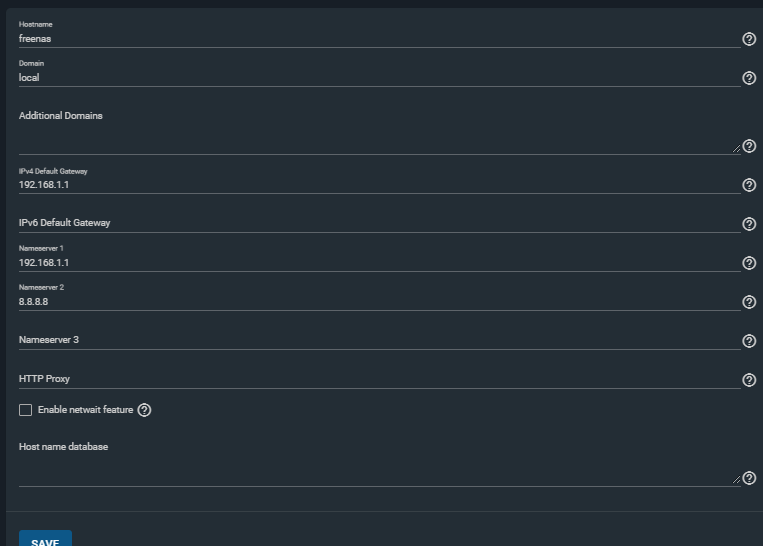Screen dimensions: 763x546
Task: Open Nameserver 1 help icon
Action: pos(749,263)
